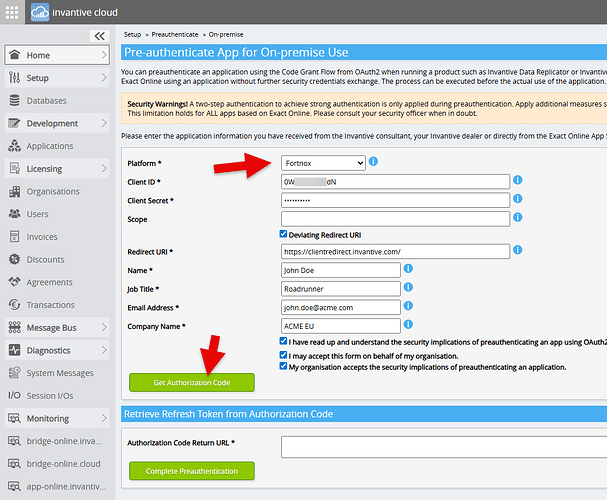Image resolution: width=607 pixels, height=500 pixels.
Task: Expand the Licensing sidebar section
Action: pos(105,169)
